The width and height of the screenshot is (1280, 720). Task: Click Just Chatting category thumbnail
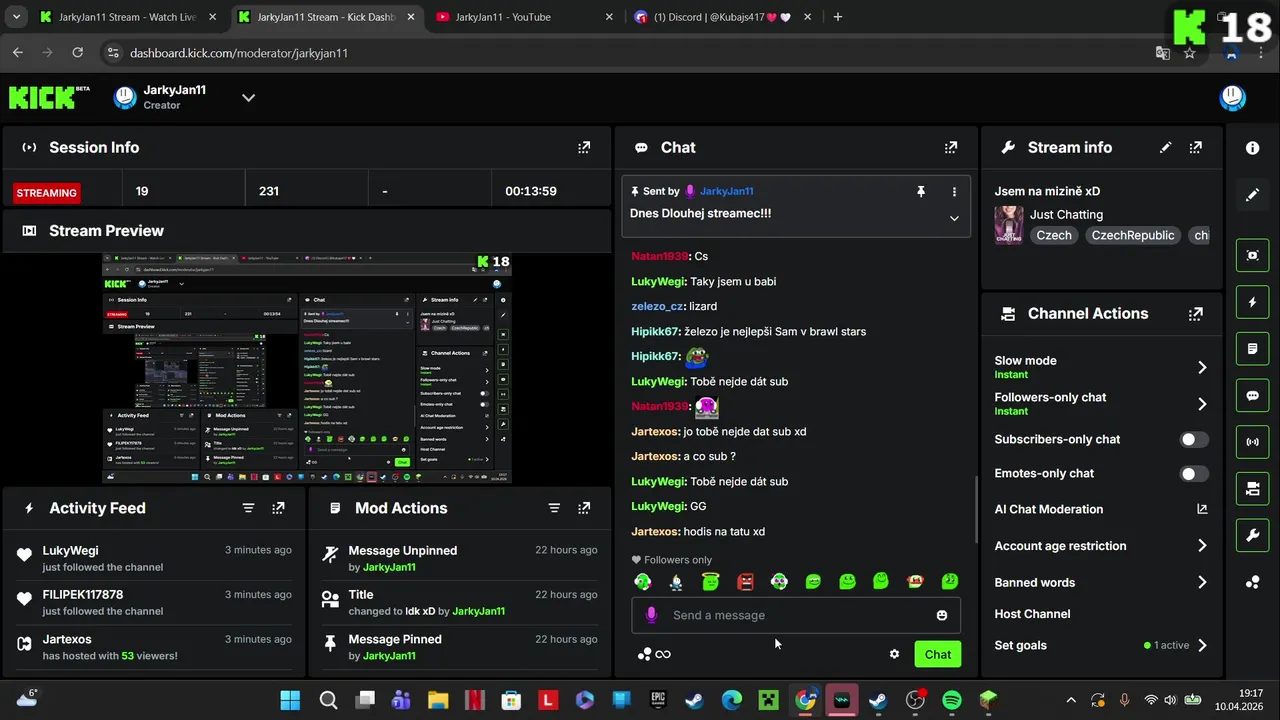click(1008, 225)
